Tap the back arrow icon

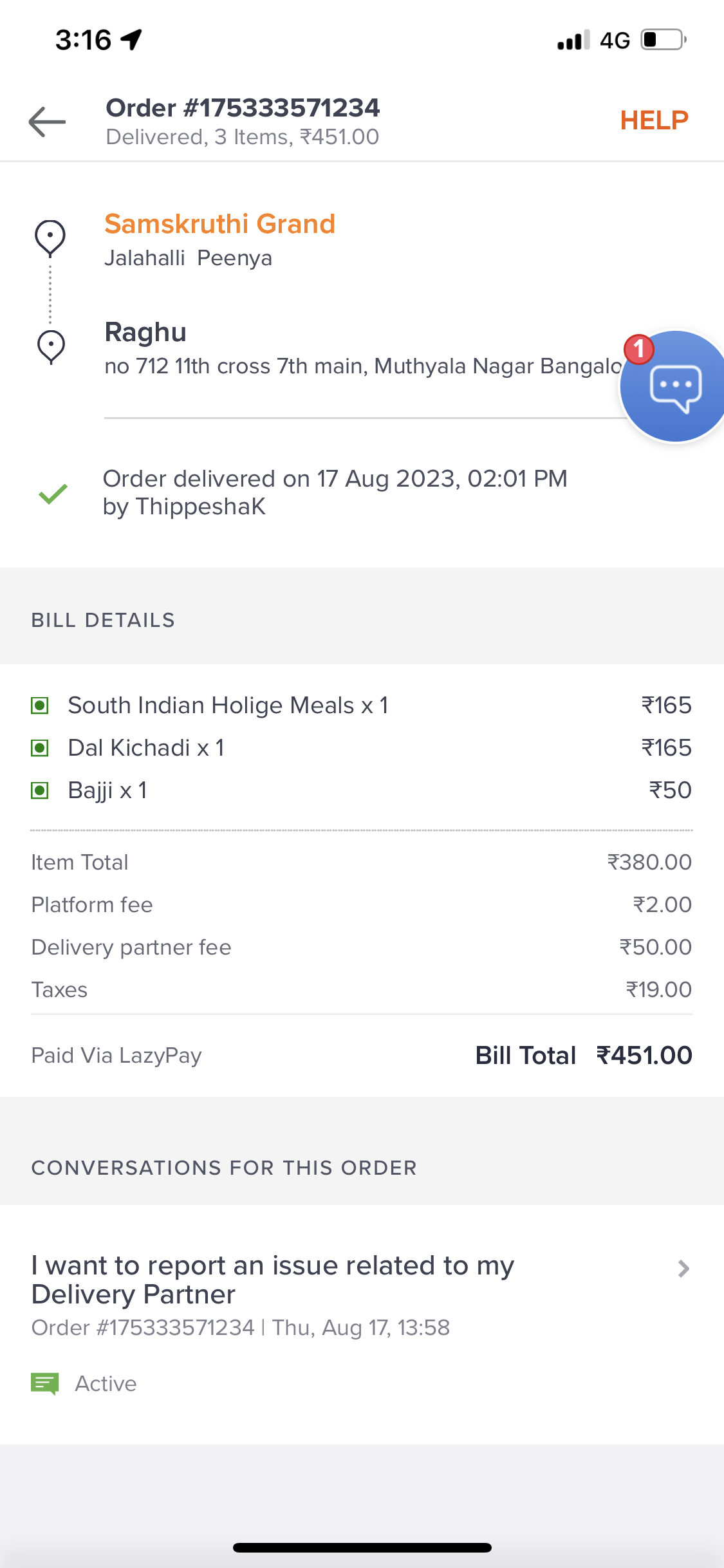tap(47, 122)
